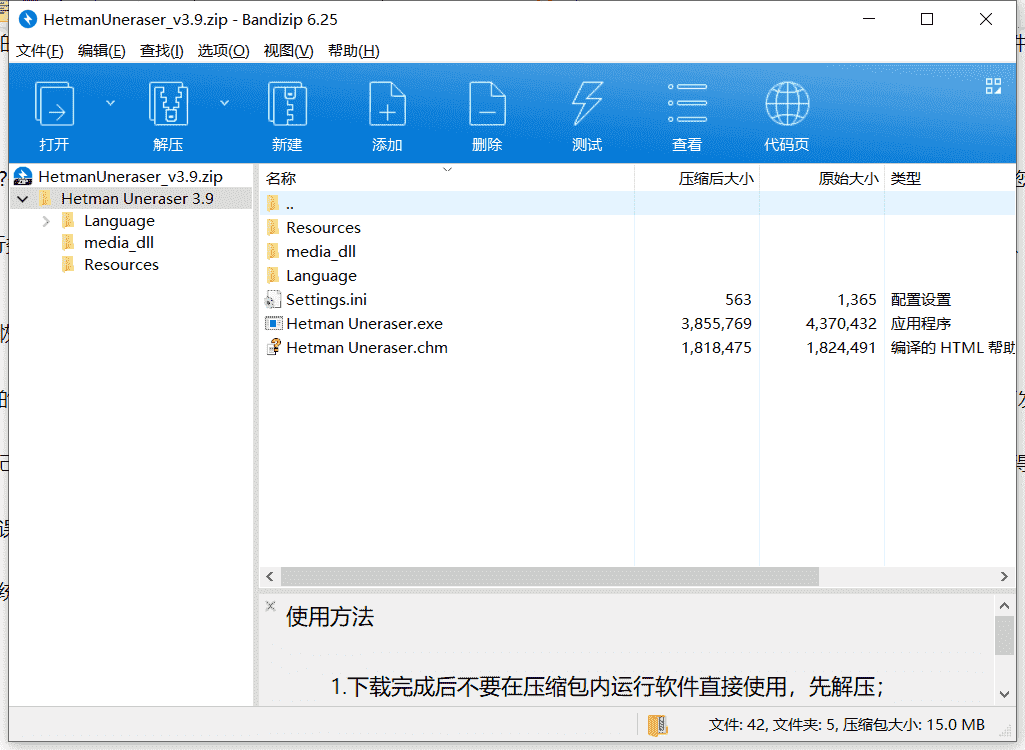Click the New archive (新建) icon

pos(287,104)
